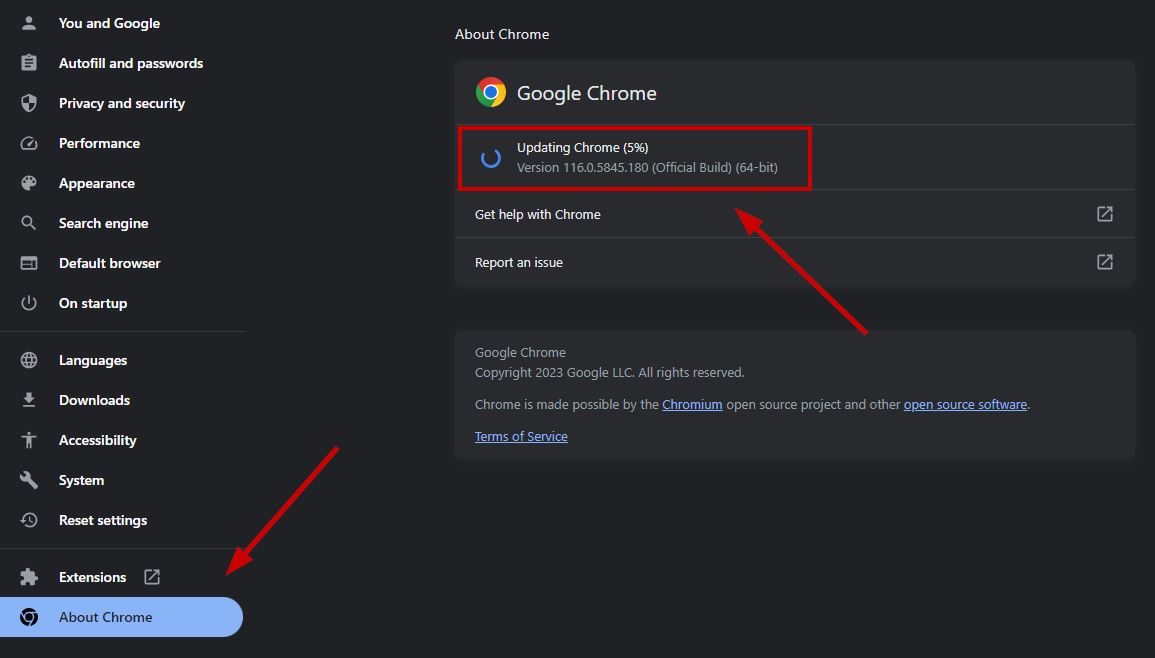Viewport: 1155px width, 658px height.
Task: Click the external link icon next to Report an issue
Action: click(x=1104, y=261)
